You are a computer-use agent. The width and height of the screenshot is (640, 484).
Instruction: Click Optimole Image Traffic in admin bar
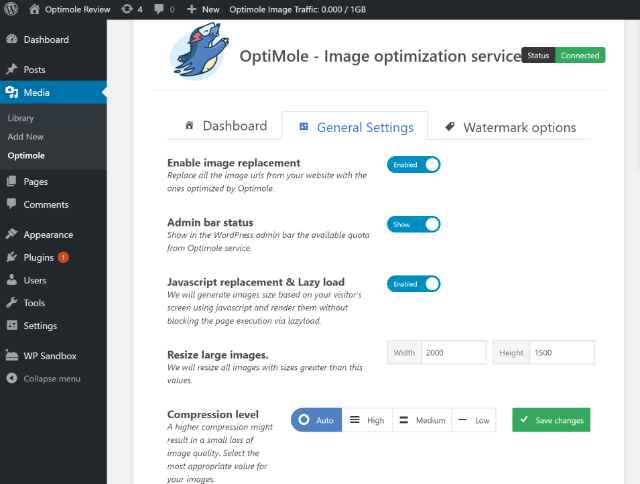point(298,9)
